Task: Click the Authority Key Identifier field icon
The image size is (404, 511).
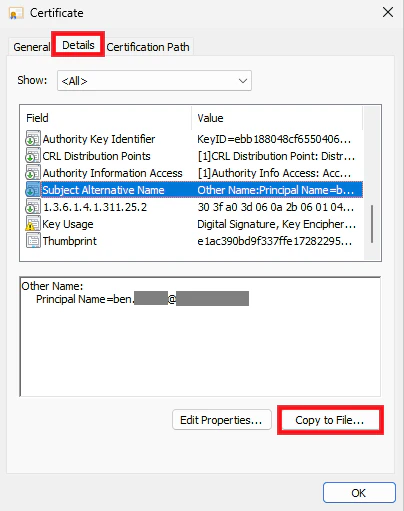Action: tap(33, 139)
